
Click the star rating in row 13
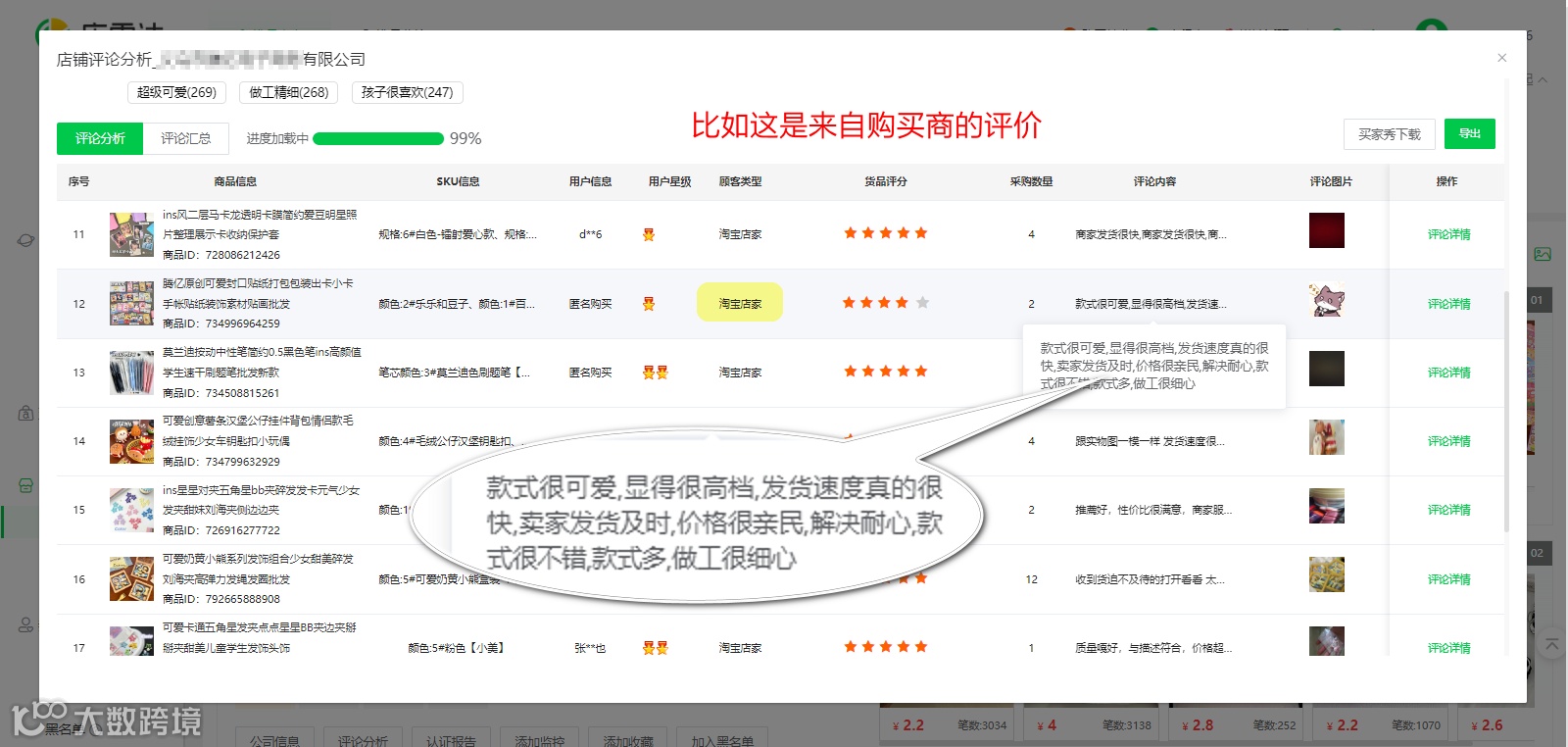pos(885,372)
